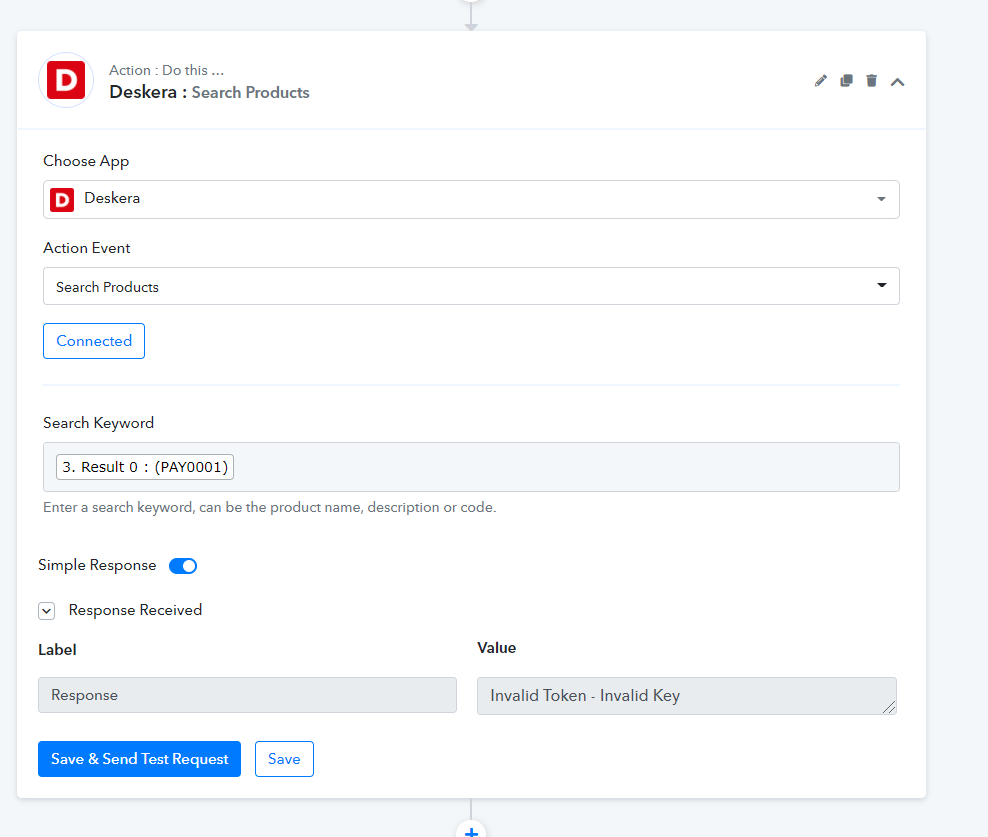Click the 'Deskera : Search Products' title

click(x=209, y=92)
